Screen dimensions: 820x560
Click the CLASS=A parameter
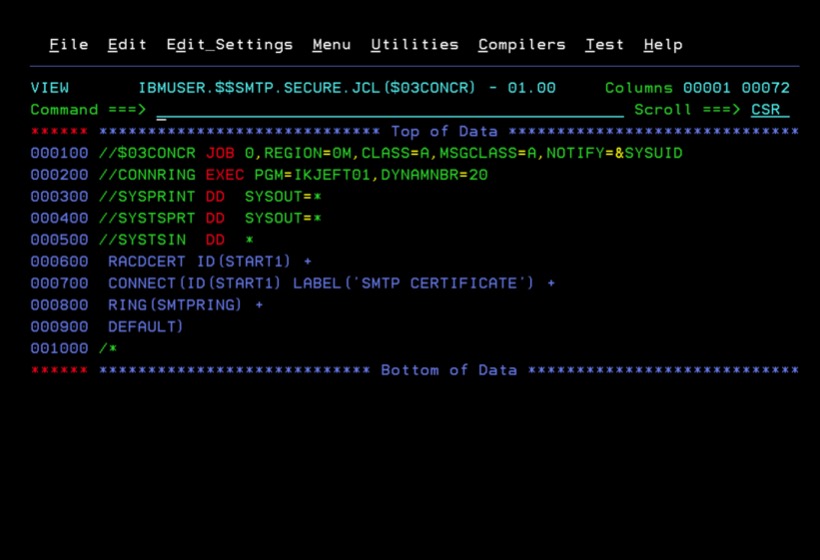point(395,153)
